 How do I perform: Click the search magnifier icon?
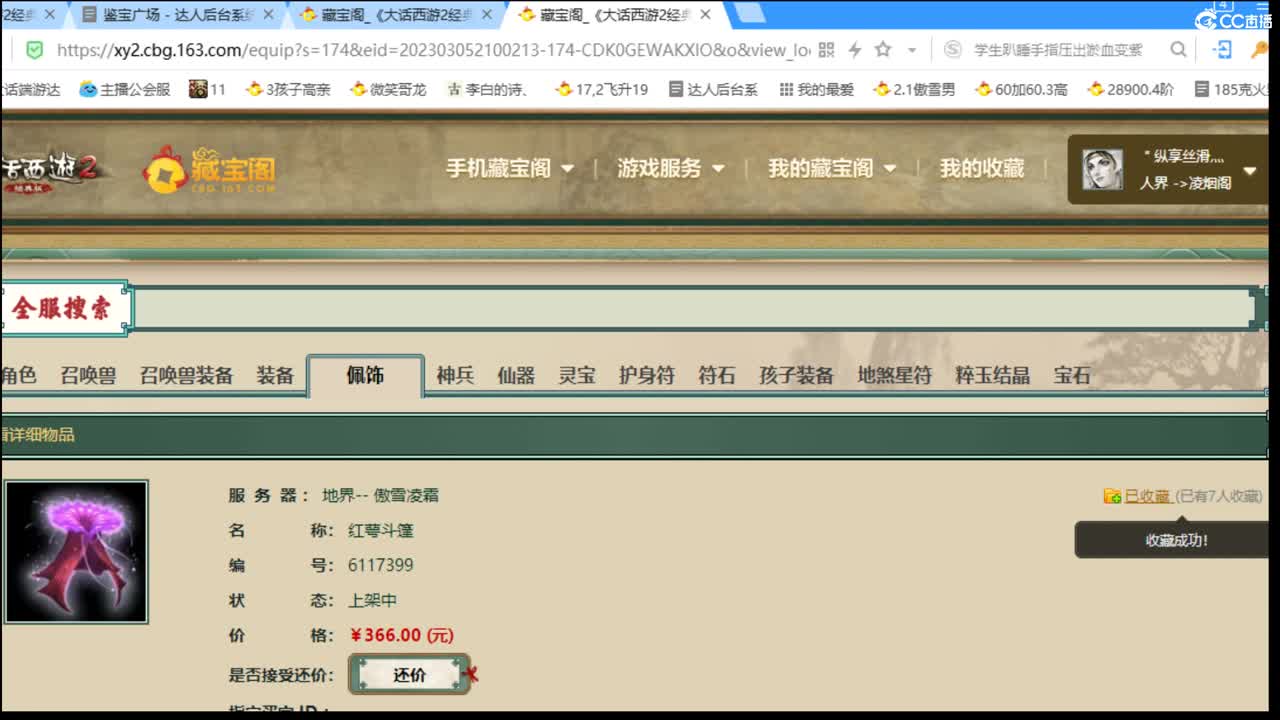point(1179,50)
